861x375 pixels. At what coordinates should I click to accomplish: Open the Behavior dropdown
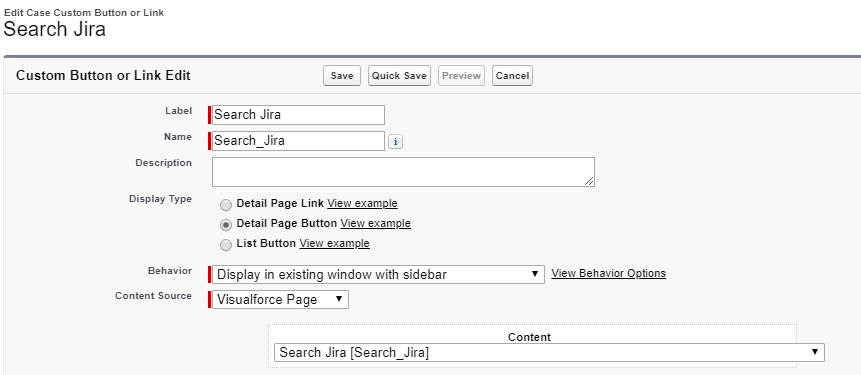378,275
